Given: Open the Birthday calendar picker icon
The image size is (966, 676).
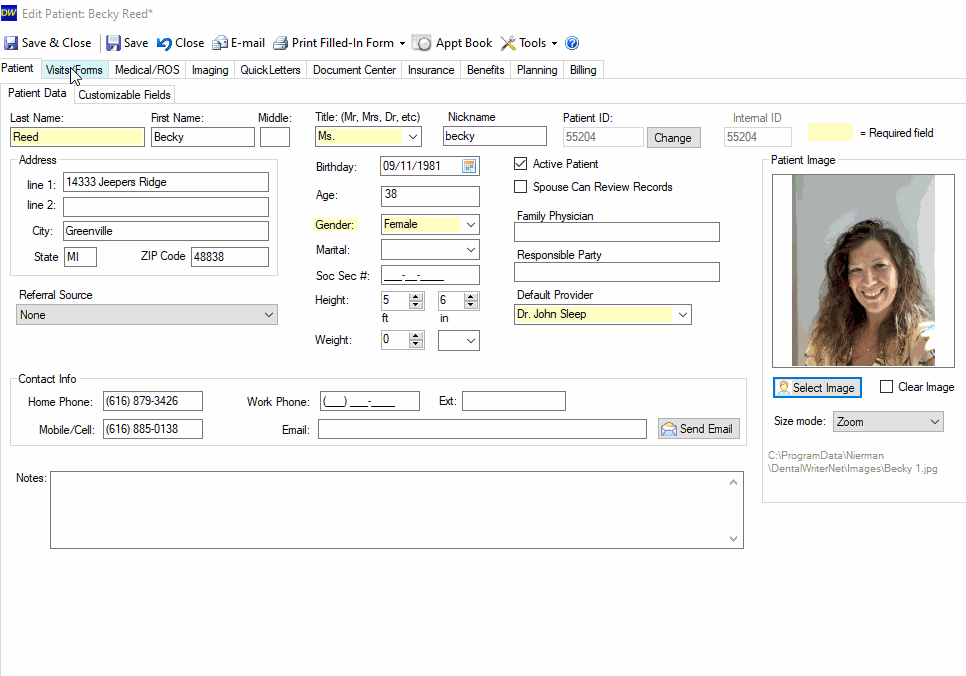Looking at the screenshot, I should pos(469,166).
